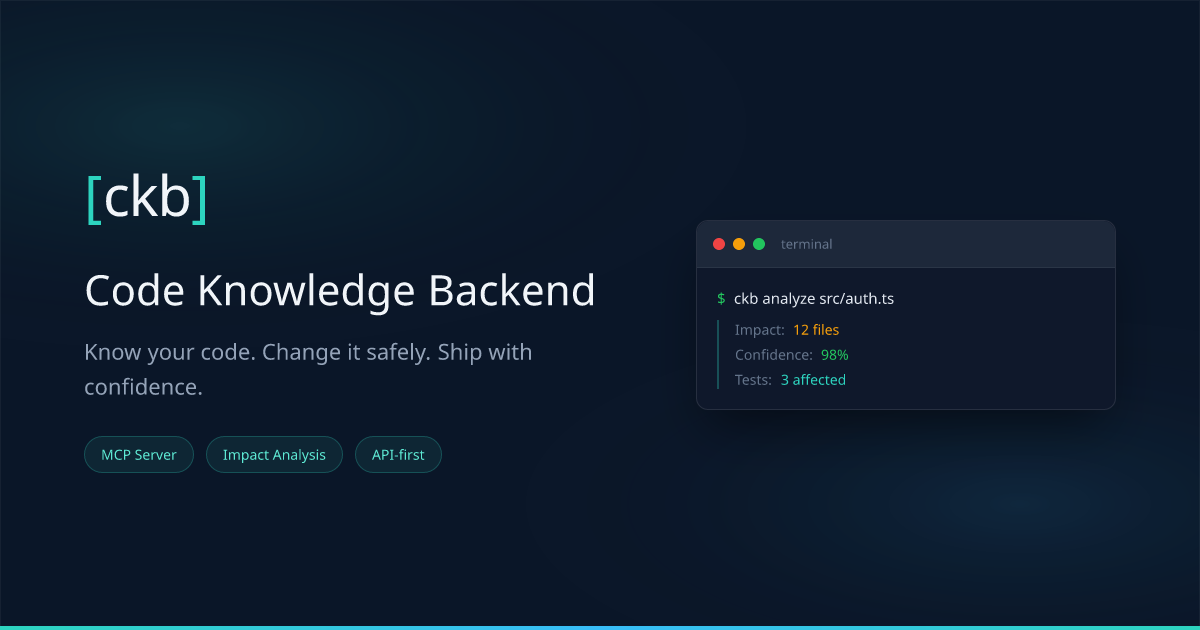The height and width of the screenshot is (630, 1200).
Task: Click the red terminal traffic light dot
Action: [x=719, y=243]
